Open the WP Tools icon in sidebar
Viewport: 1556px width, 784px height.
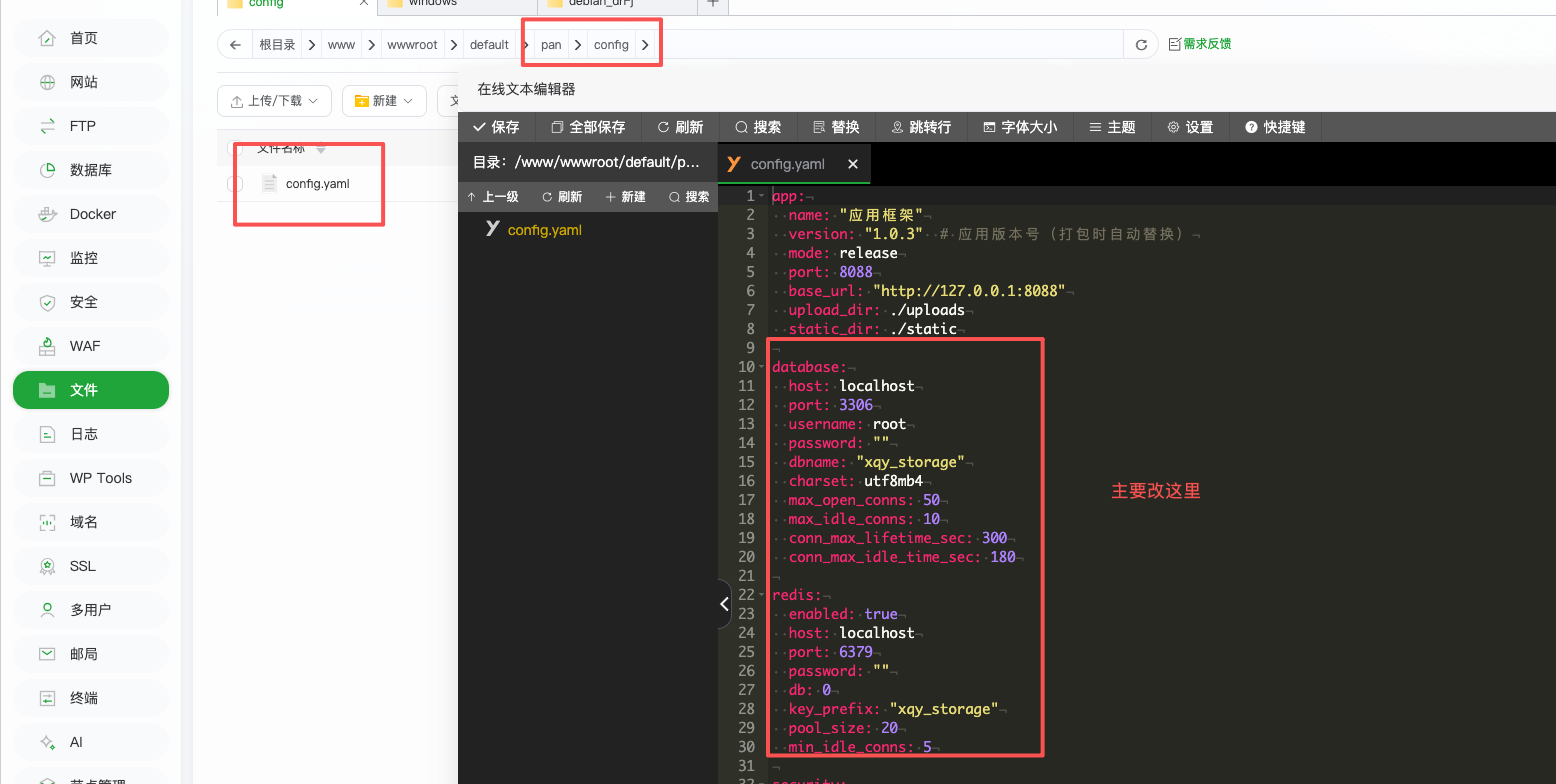coord(47,478)
